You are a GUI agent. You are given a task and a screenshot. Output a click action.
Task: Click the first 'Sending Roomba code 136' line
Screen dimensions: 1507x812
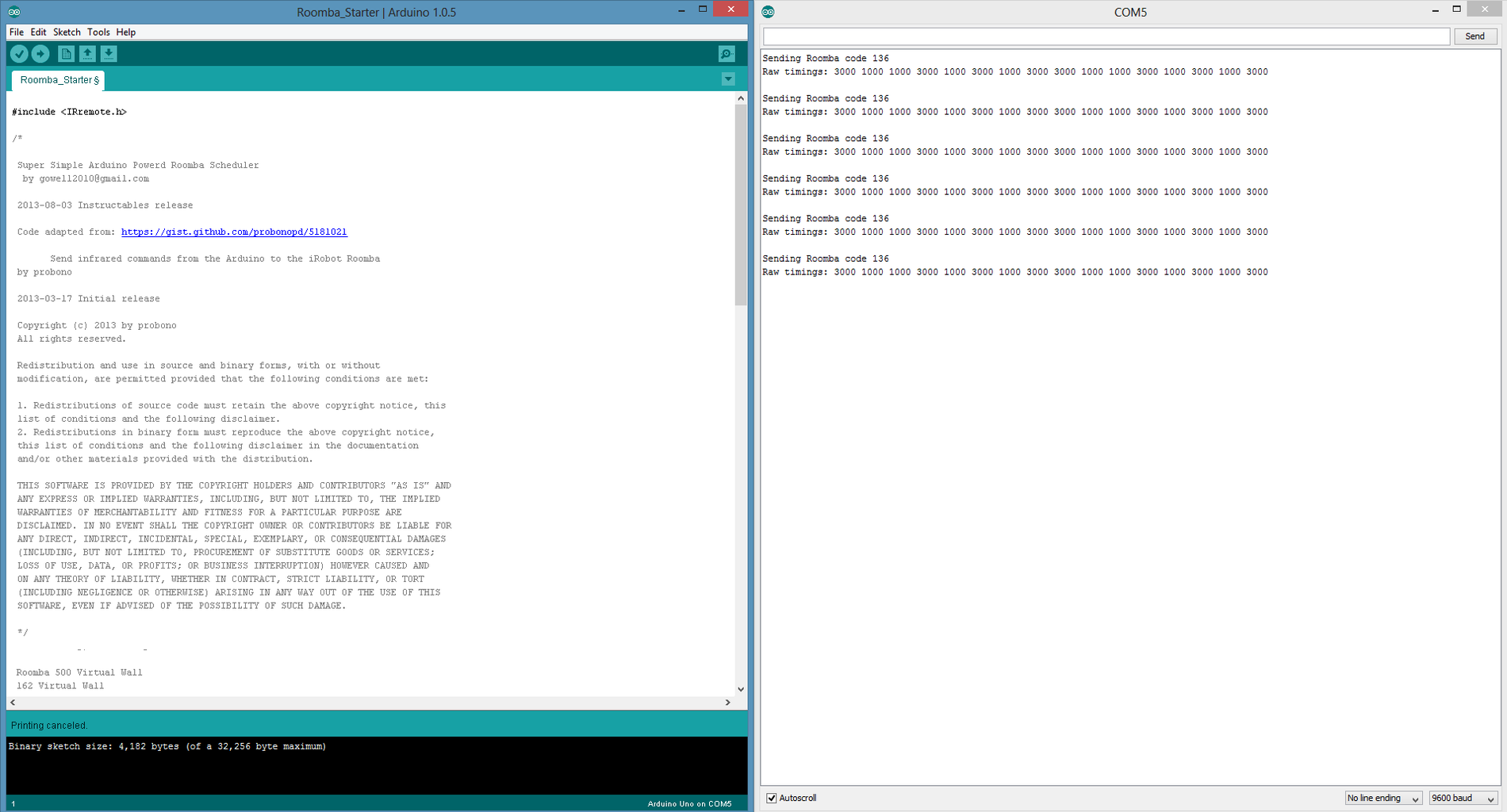click(826, 59)
